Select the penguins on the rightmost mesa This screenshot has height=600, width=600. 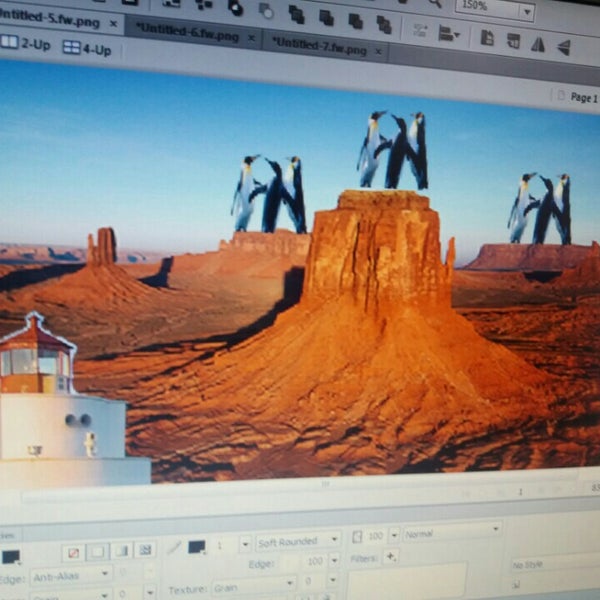tap(540, 208)
